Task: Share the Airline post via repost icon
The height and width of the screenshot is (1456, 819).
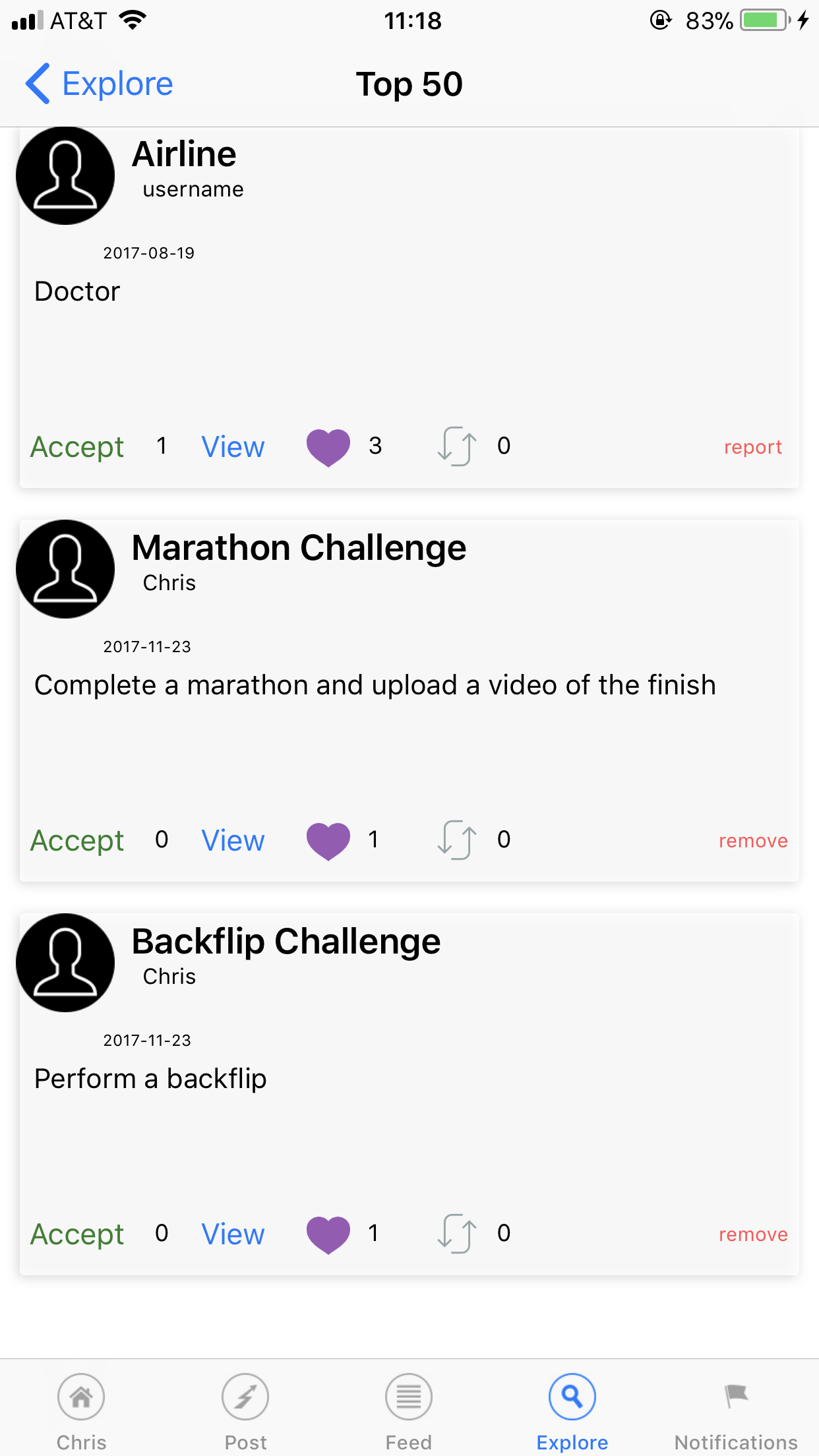Action: [457, 446]
